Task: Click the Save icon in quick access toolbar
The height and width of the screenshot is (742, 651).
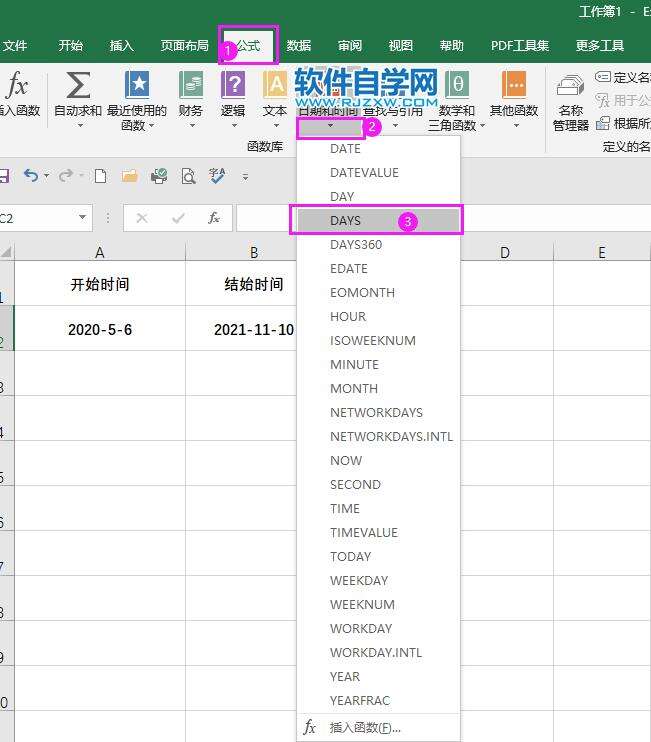Action: 4,176
